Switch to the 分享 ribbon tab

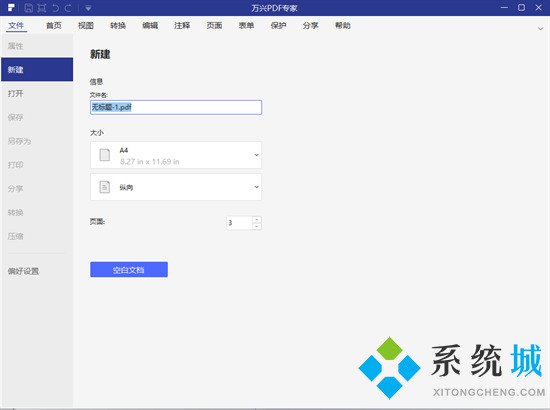tap(310, 26)
